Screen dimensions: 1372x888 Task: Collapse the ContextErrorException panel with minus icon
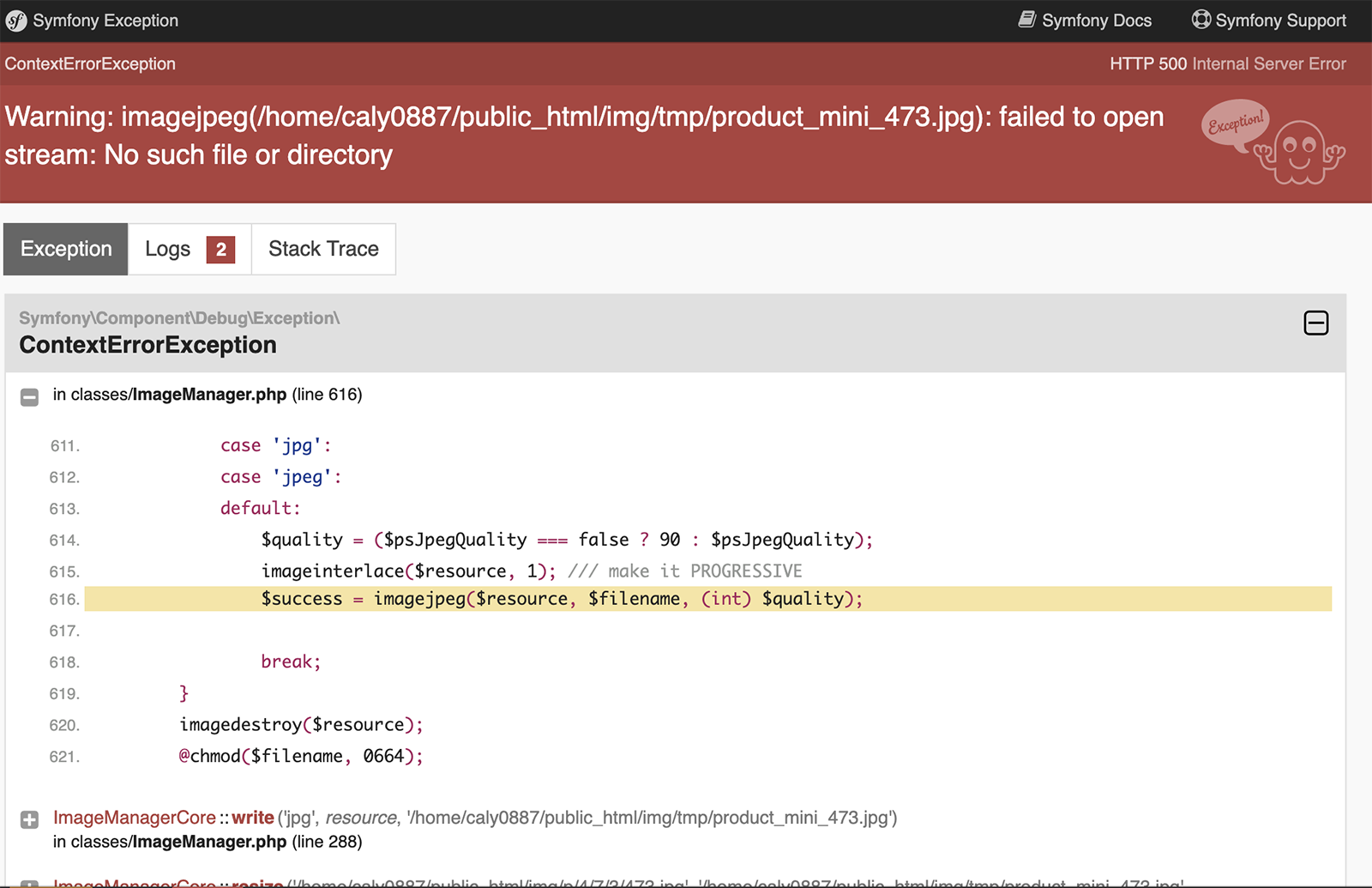1315,323
